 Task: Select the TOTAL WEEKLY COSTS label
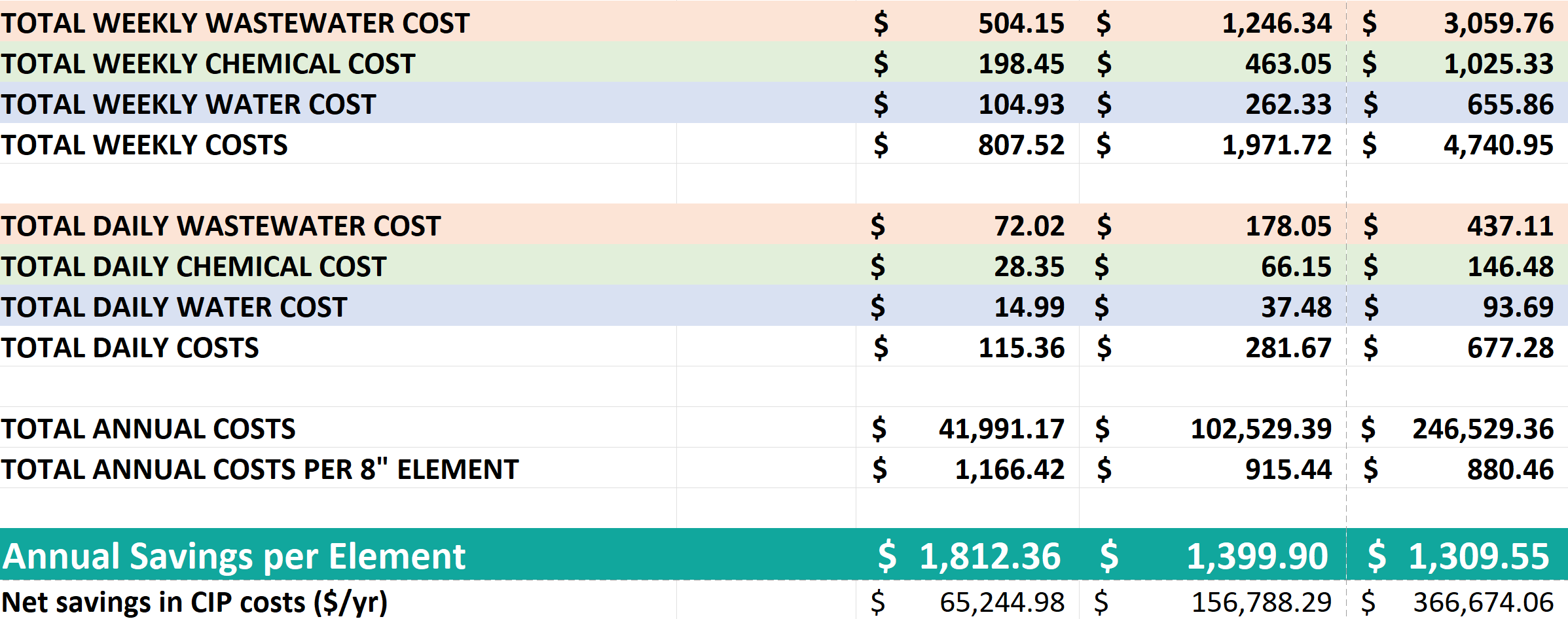click(x=145, y=145)
